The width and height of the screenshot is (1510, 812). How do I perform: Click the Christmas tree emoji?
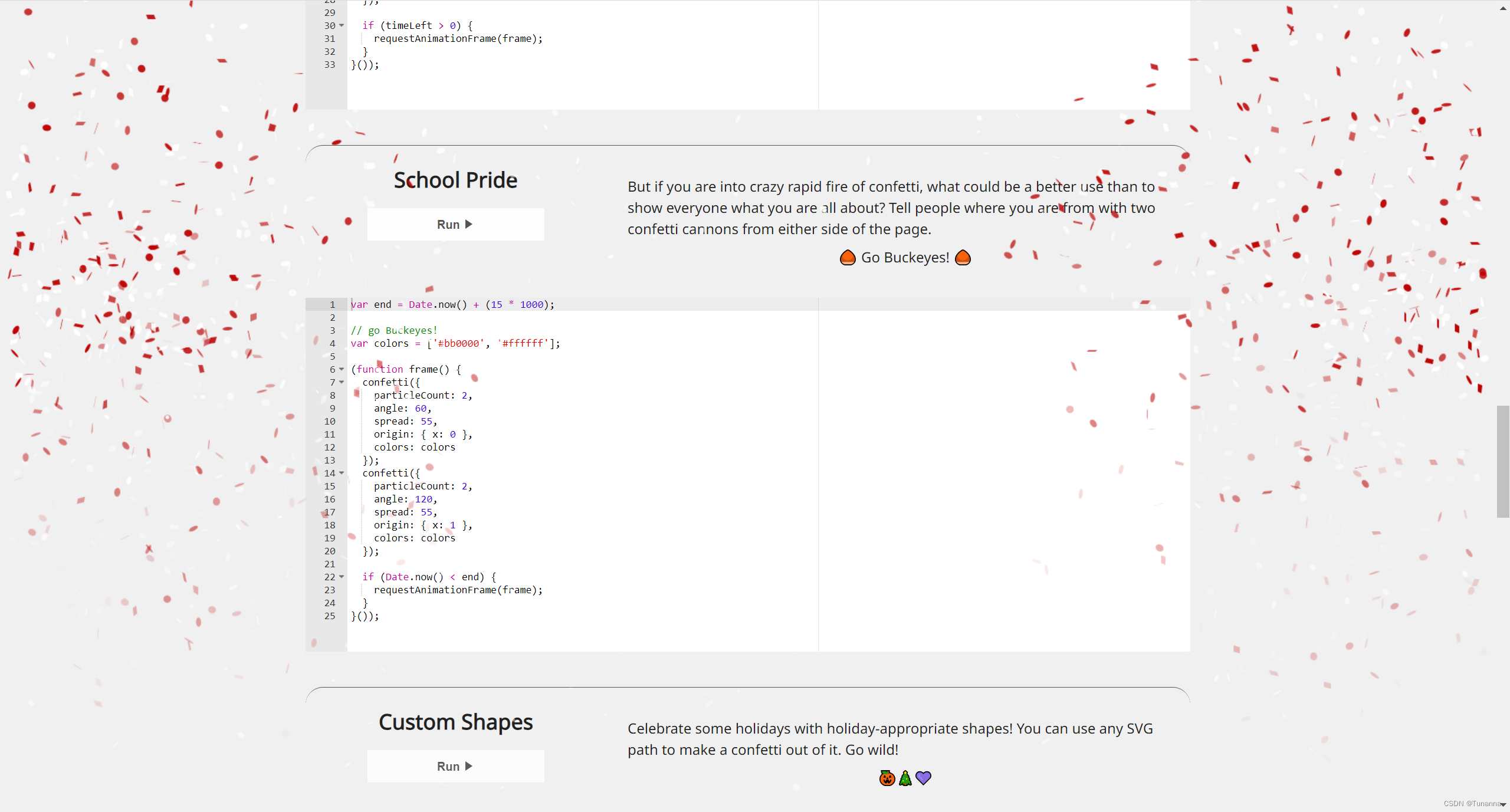pos(905,778)
